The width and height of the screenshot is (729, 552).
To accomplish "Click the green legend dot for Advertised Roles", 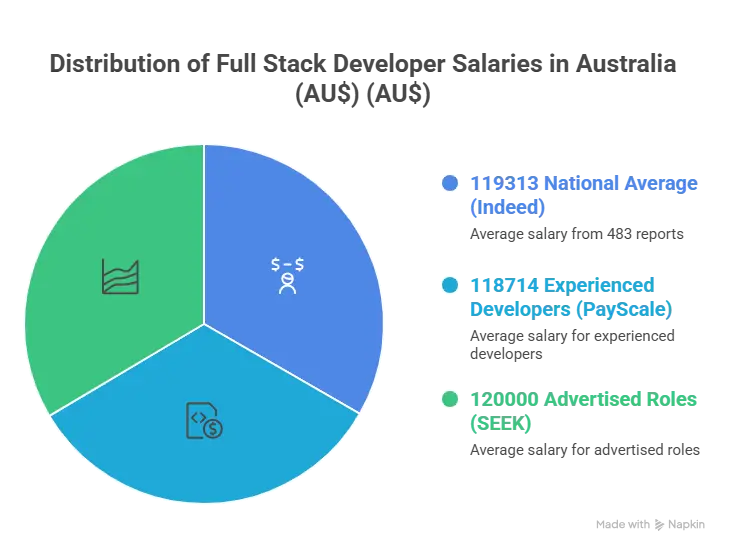I will 450,399.
